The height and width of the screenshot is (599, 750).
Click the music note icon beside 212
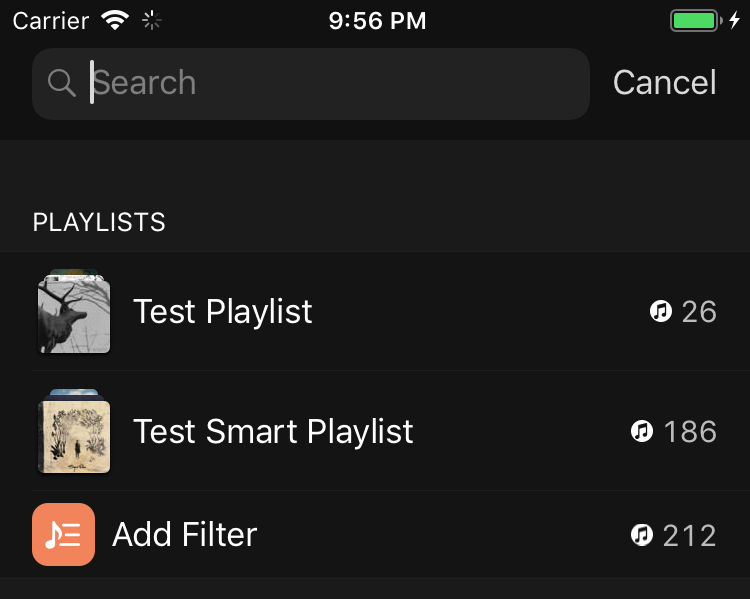(x=642, y=535)
